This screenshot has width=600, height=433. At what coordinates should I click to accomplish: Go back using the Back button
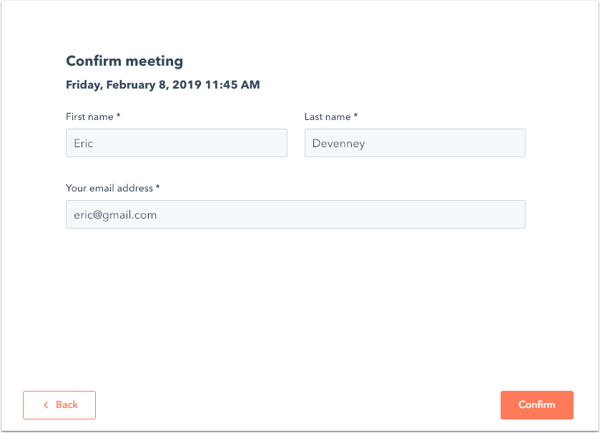click(x=59, y=405)
